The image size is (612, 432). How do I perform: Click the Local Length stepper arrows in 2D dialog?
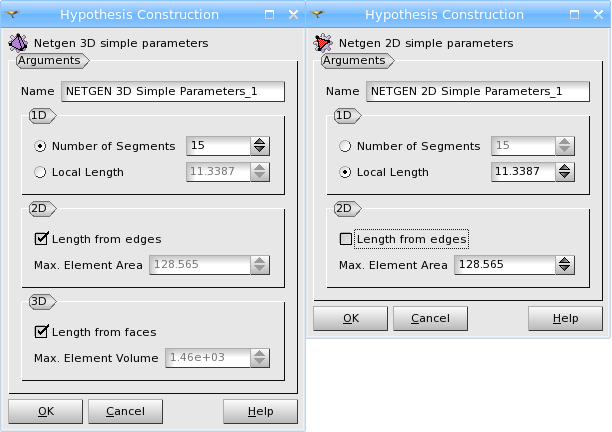click(x=564, y=172)
